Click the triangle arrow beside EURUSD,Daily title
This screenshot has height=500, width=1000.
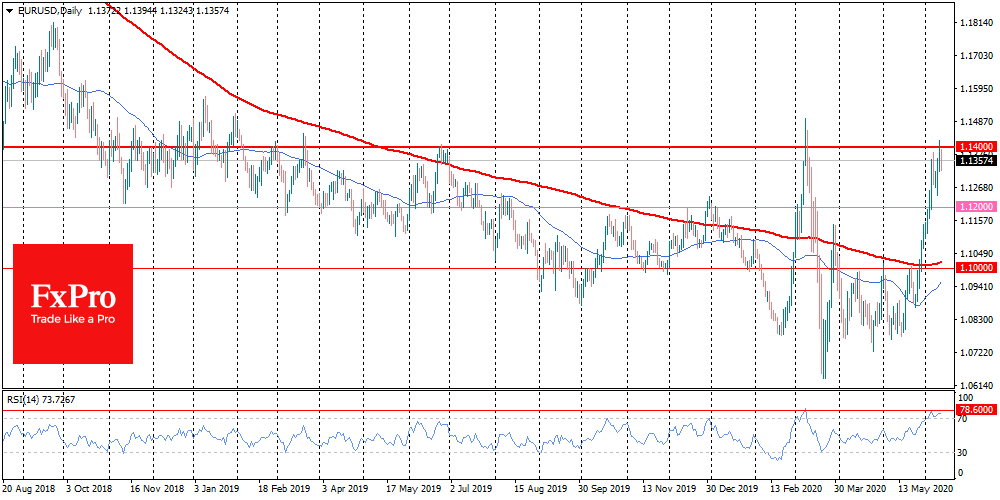(9, 8)
